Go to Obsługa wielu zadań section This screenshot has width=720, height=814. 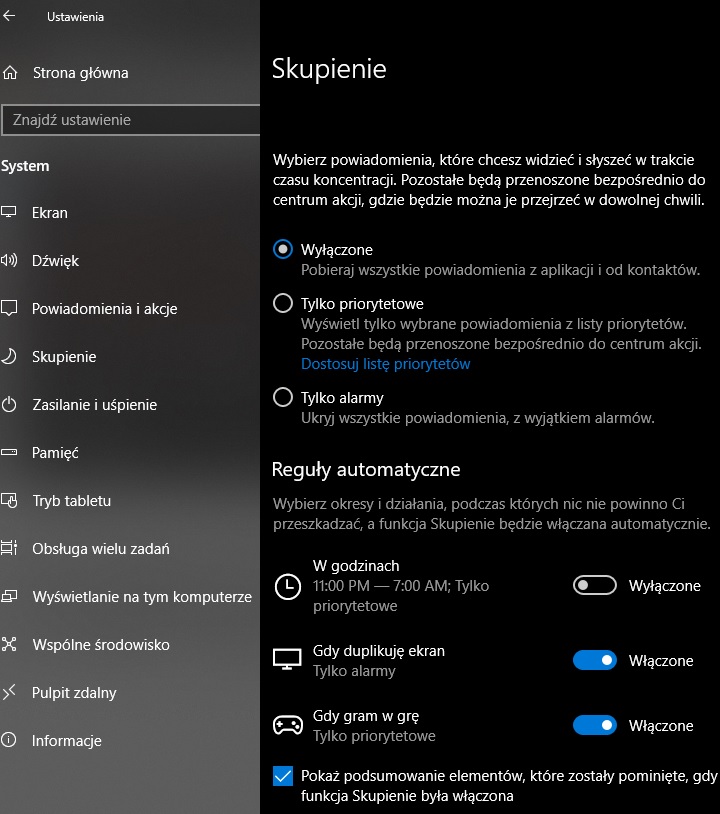pos(100,549)
